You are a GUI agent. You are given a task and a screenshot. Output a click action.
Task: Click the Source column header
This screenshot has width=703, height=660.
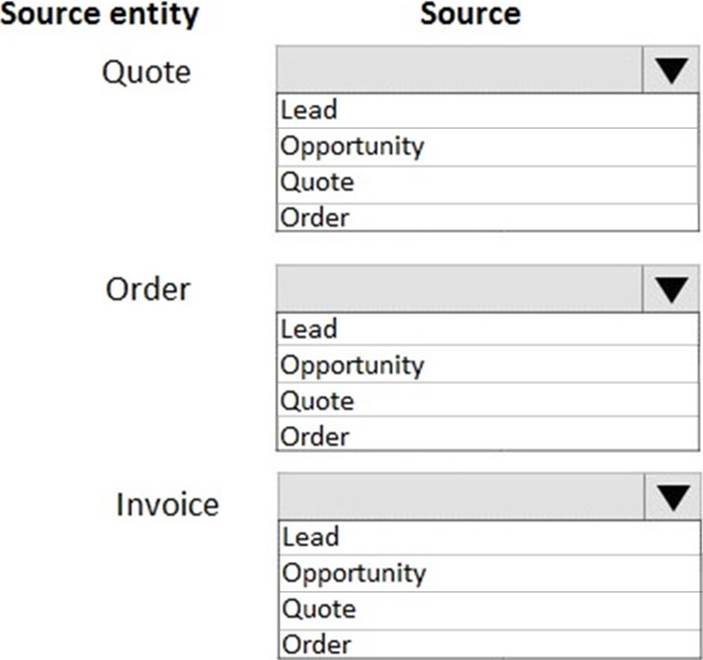pos(470,14)
